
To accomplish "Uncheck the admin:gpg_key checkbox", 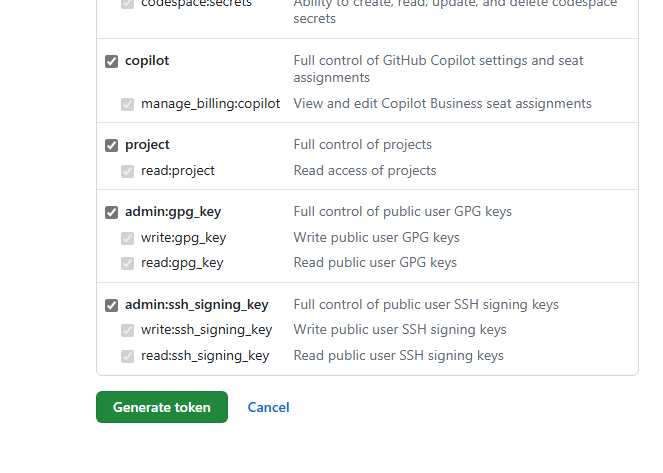I will (x=112, y=212).
